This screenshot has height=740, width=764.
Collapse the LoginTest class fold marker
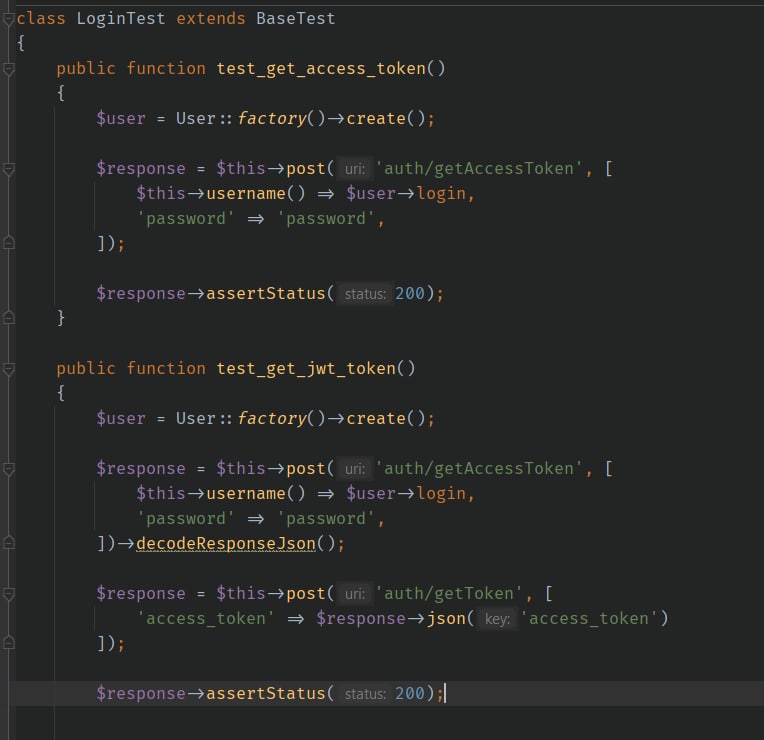(8, 19)
